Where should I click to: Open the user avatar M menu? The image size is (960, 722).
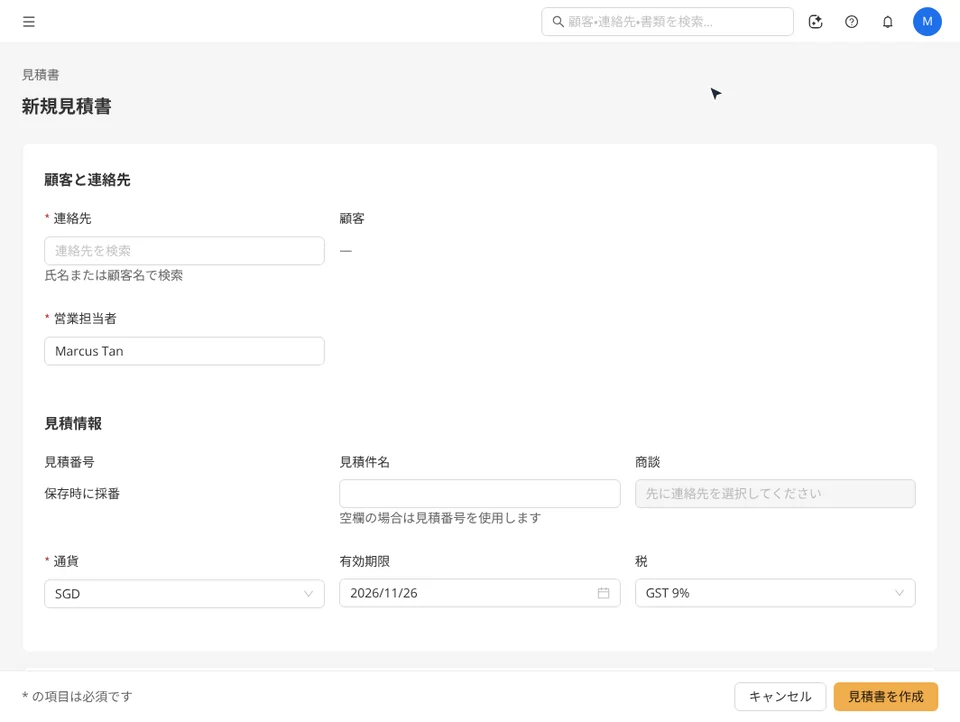(x=927, y=22)
